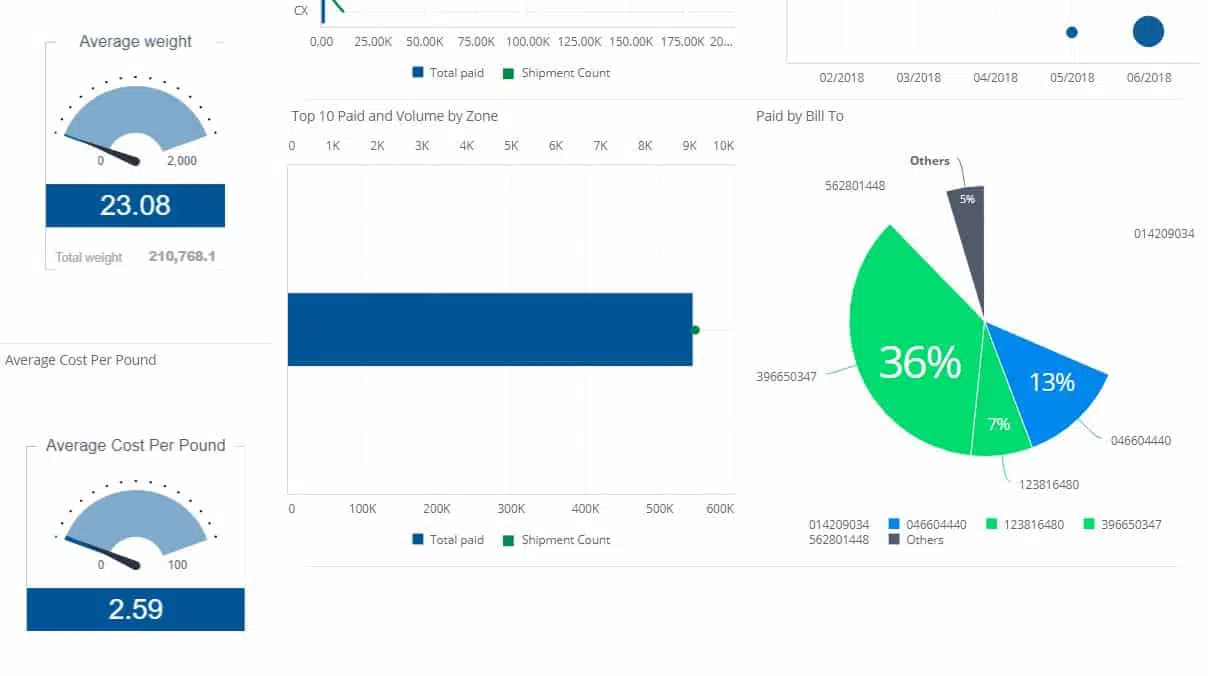Click the 'Average Cost Per Pound' section heading
Viewport: 1208px width, 676px height.
tap(80, 360)
